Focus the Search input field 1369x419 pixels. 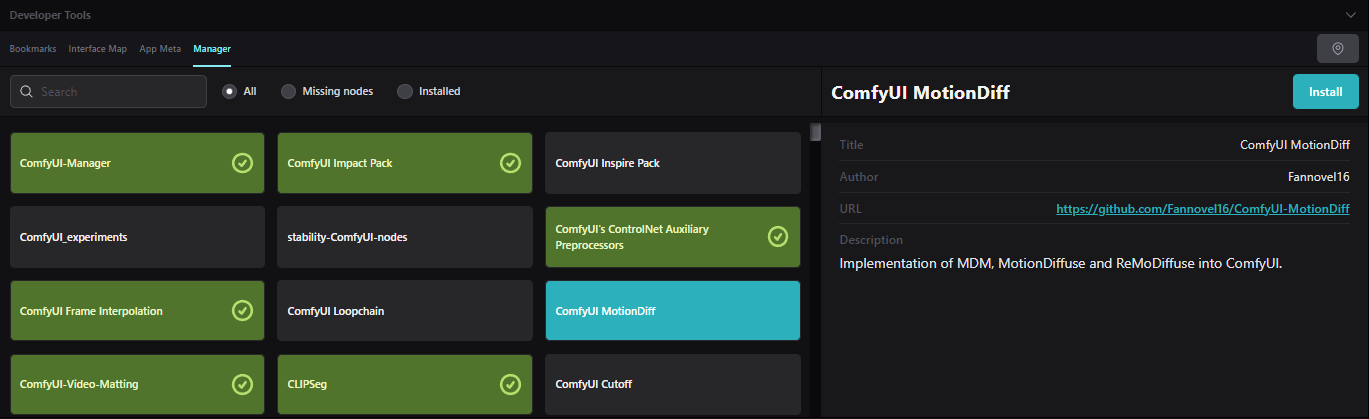click(x=108, y=91)
